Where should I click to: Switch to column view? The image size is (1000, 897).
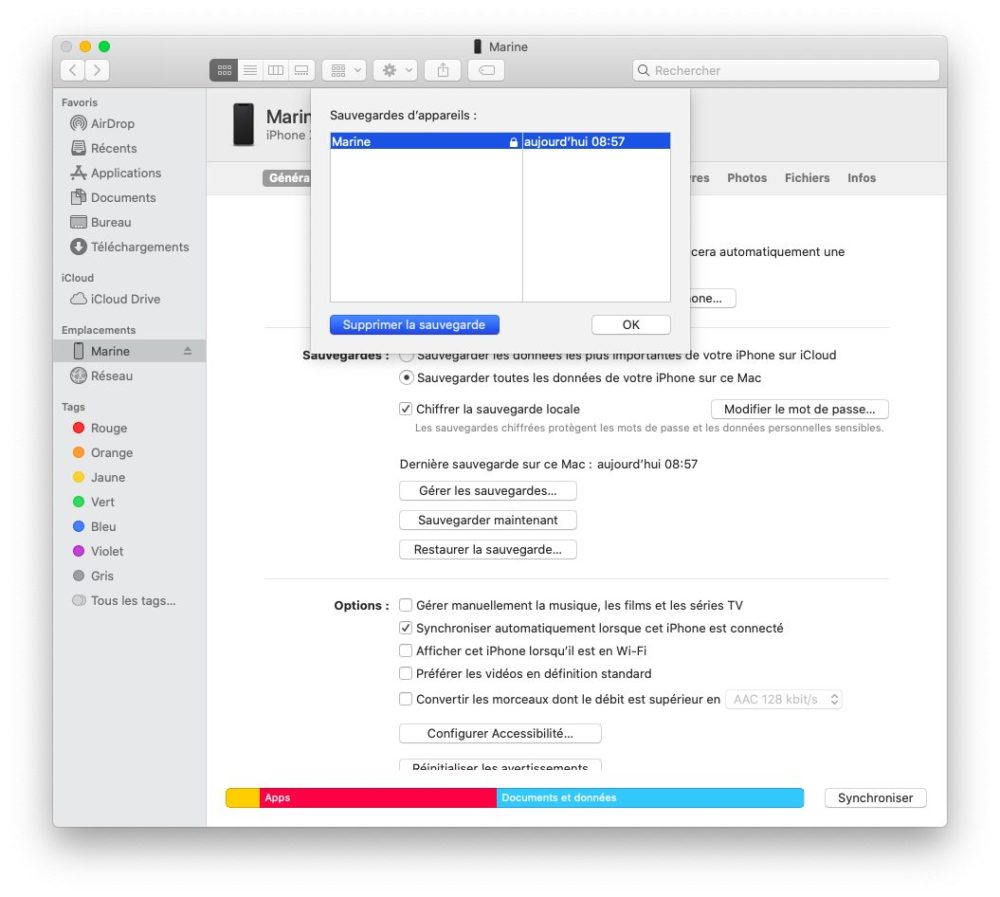[x=276, y=70]
